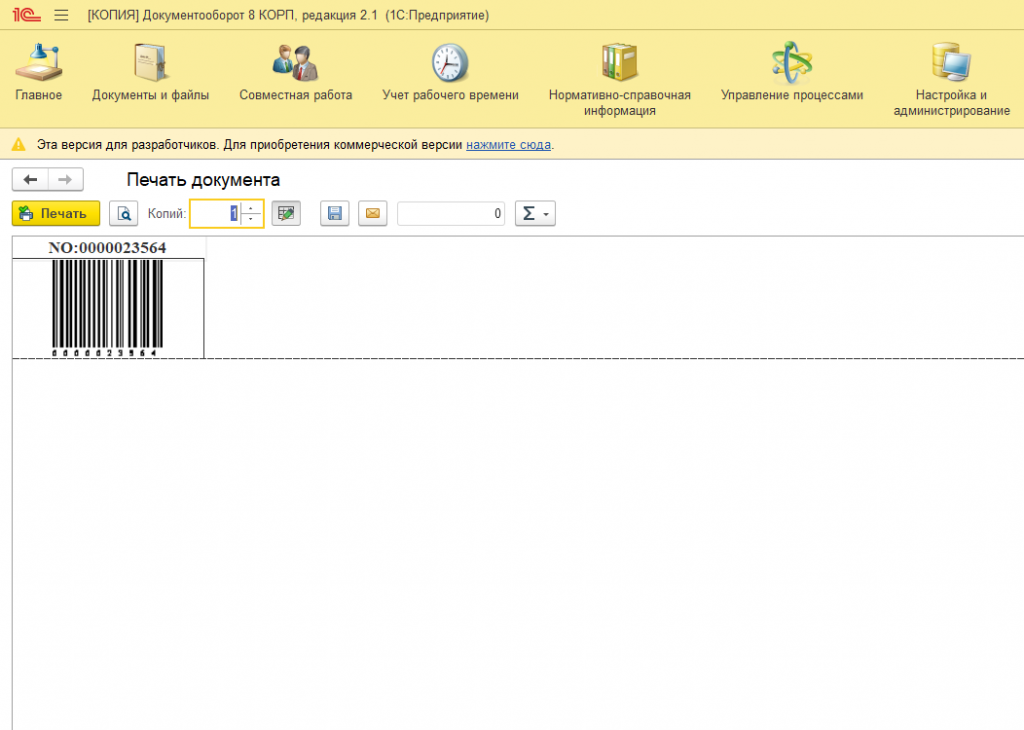This screenshot has height=730, width=1024.
Task: Click the sum value field showing 0
Action: (x=451, y=214)
